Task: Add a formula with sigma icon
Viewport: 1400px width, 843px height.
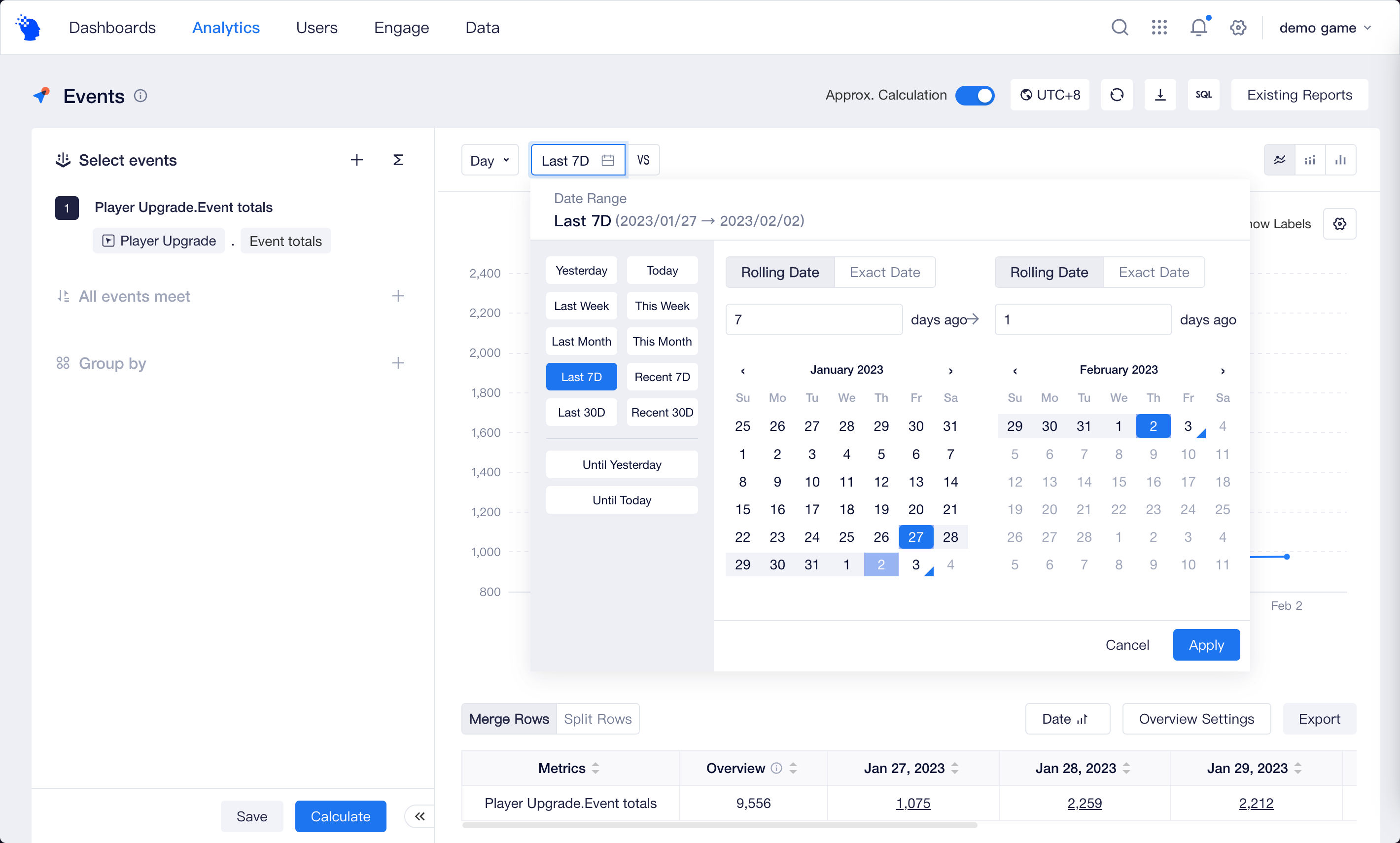Action: [398, 160]
